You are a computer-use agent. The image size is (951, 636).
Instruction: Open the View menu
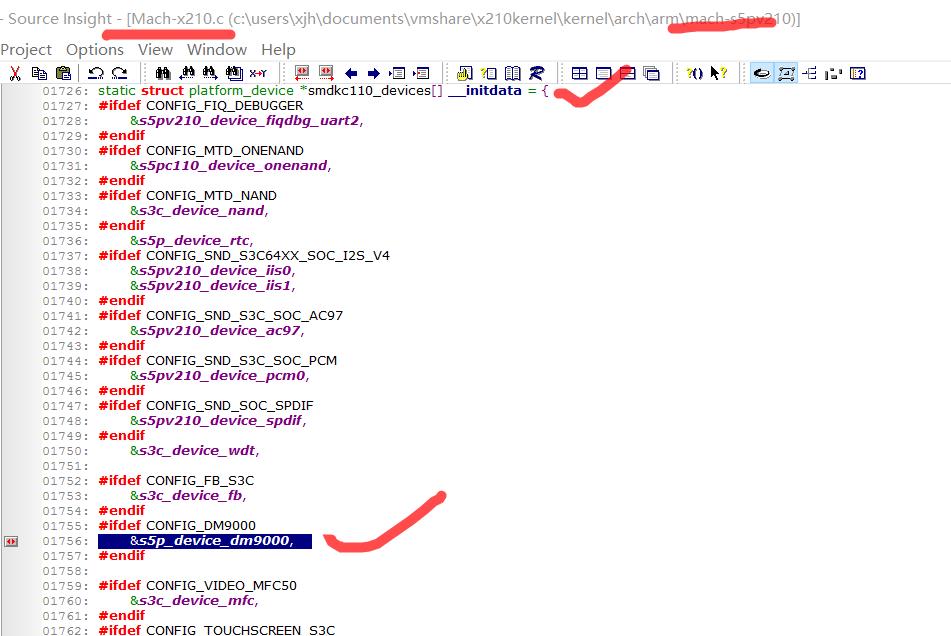pos(155,50)
